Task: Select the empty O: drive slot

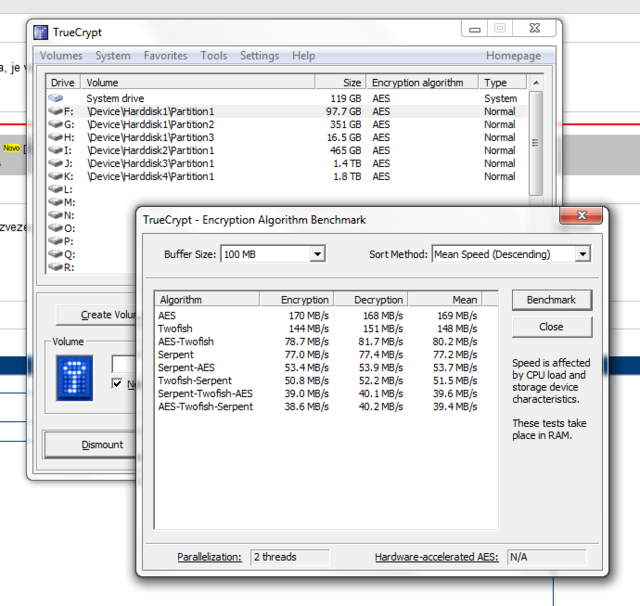Action: pos(61,229)
